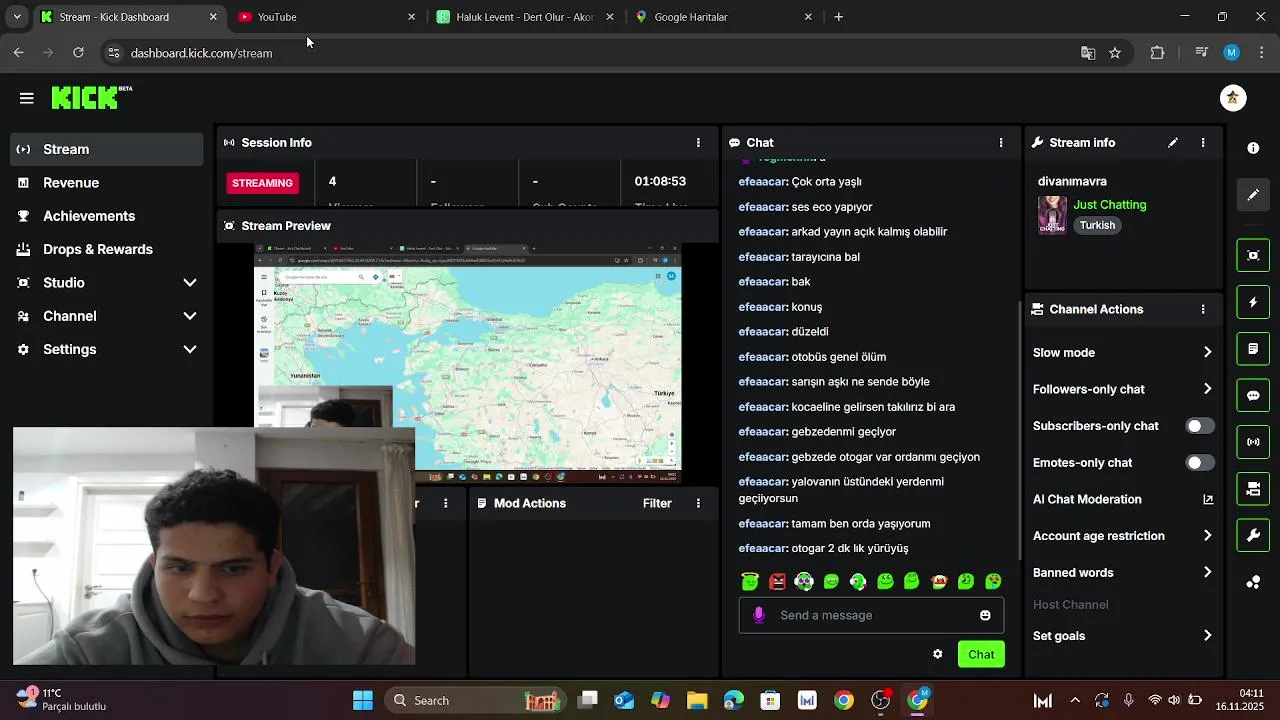Insert the first green emote wearing a hat
This screenshot has width=1280, height=720.
click(750, 581)
